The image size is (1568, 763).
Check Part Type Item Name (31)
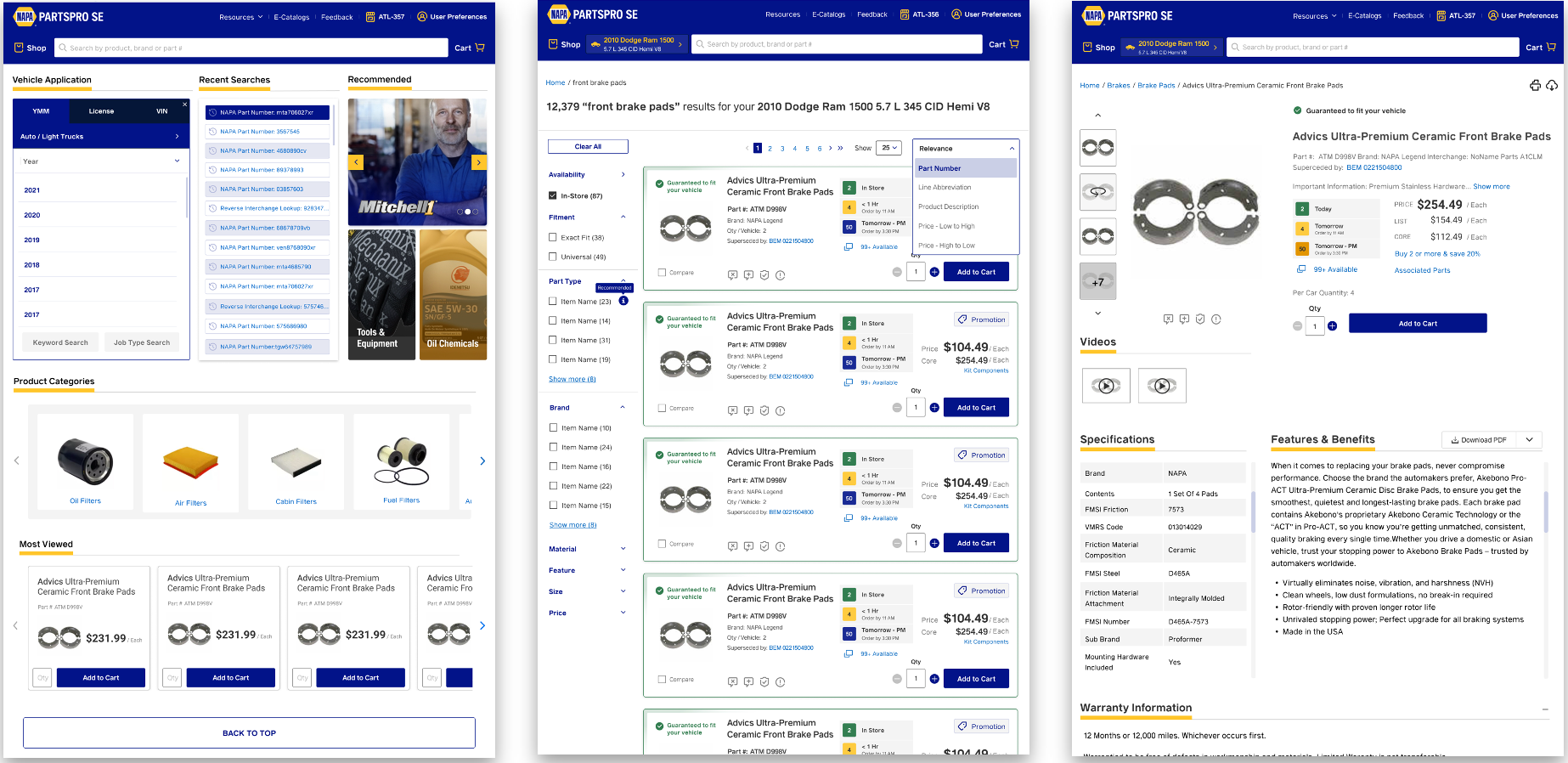point(553,340)
